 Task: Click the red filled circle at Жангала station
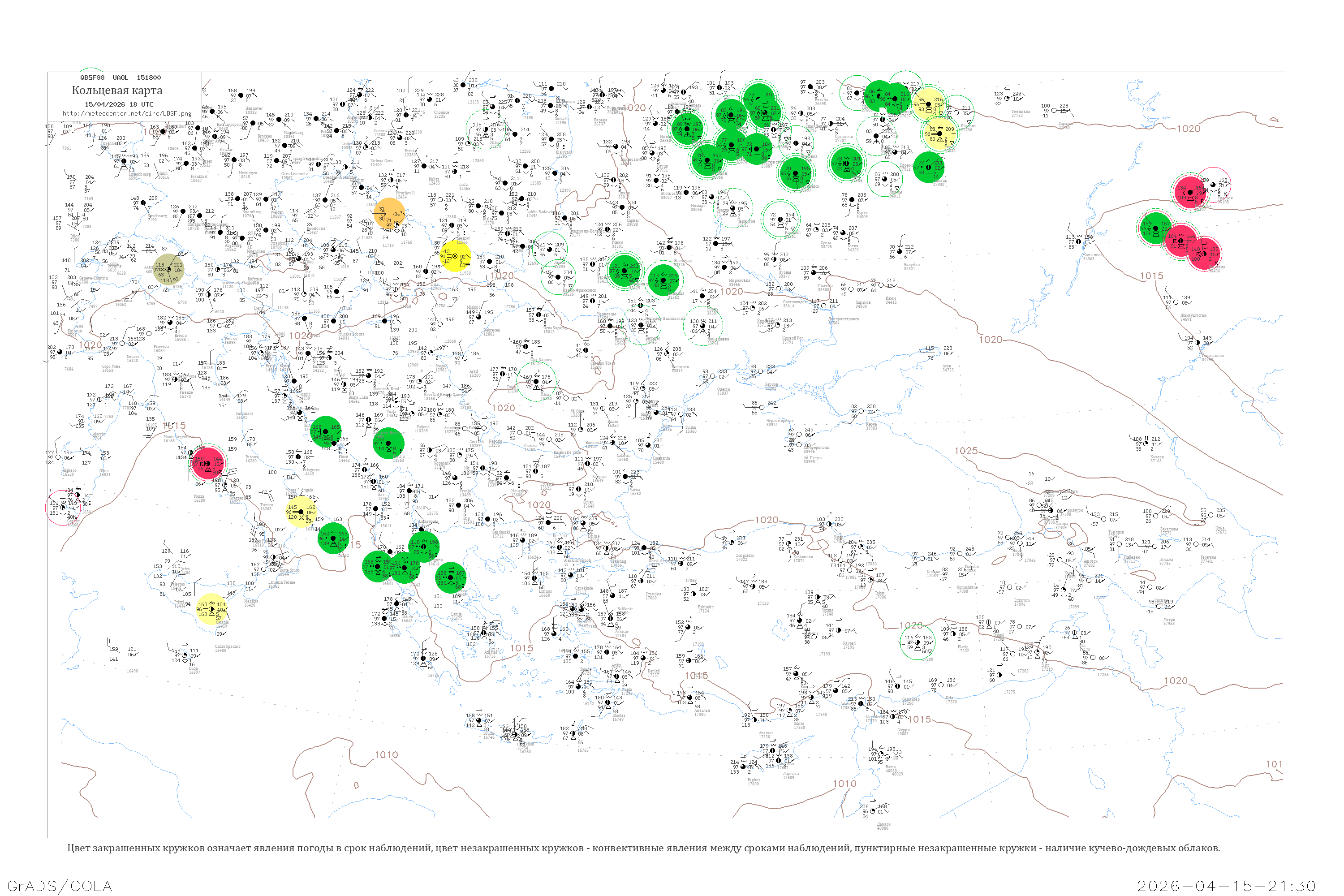(1205, 253)
